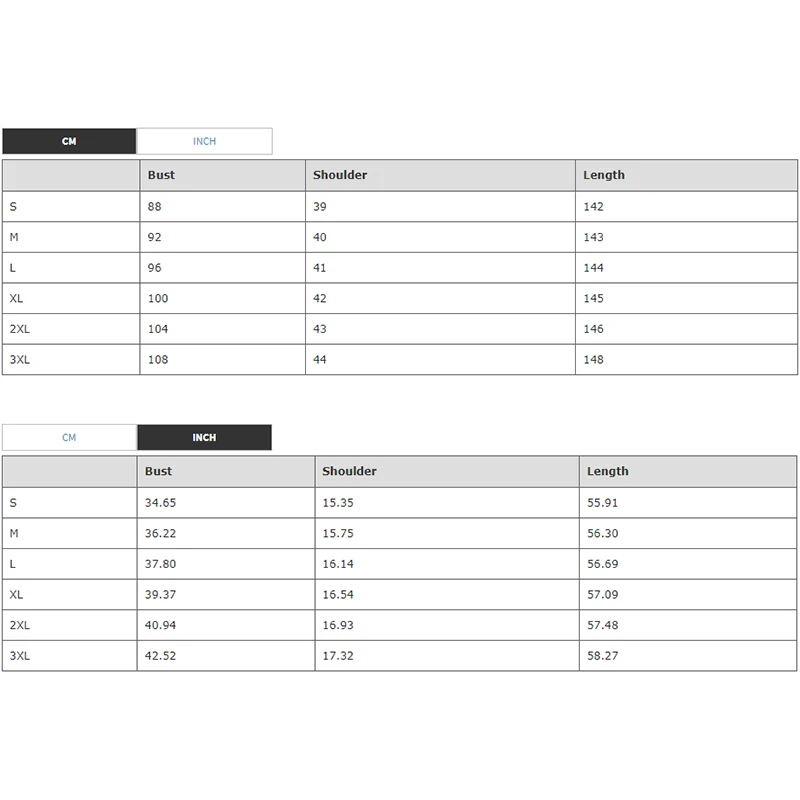800x800 pixels.
Task: Select the bust value 88 for size S
Action: pos(154,206)
